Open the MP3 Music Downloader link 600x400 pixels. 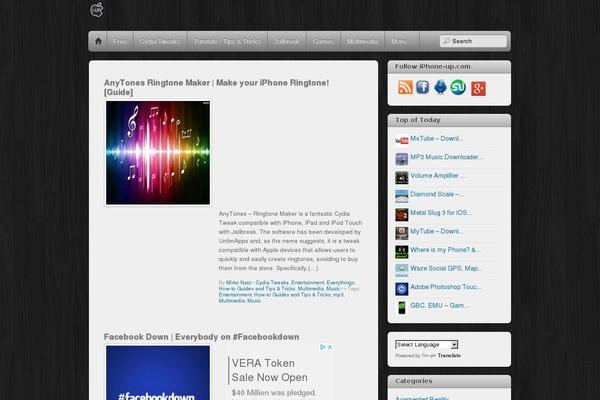pyautogui.click(x=446, y=157)
